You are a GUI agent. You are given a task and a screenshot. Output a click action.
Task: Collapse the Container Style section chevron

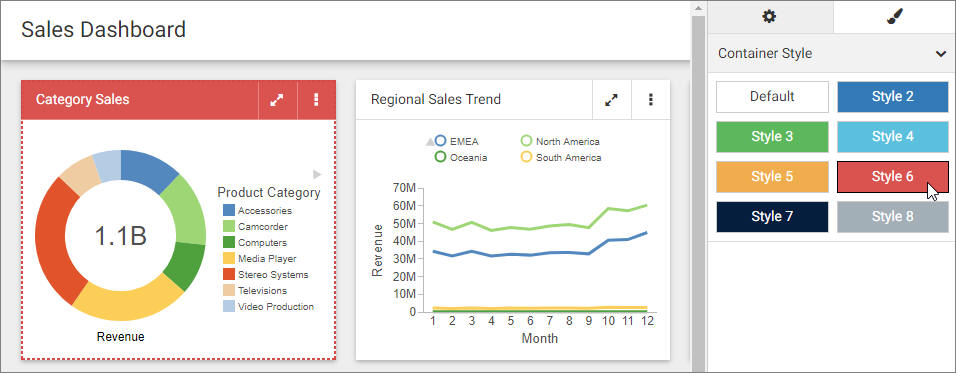click(x=940, y=54)
